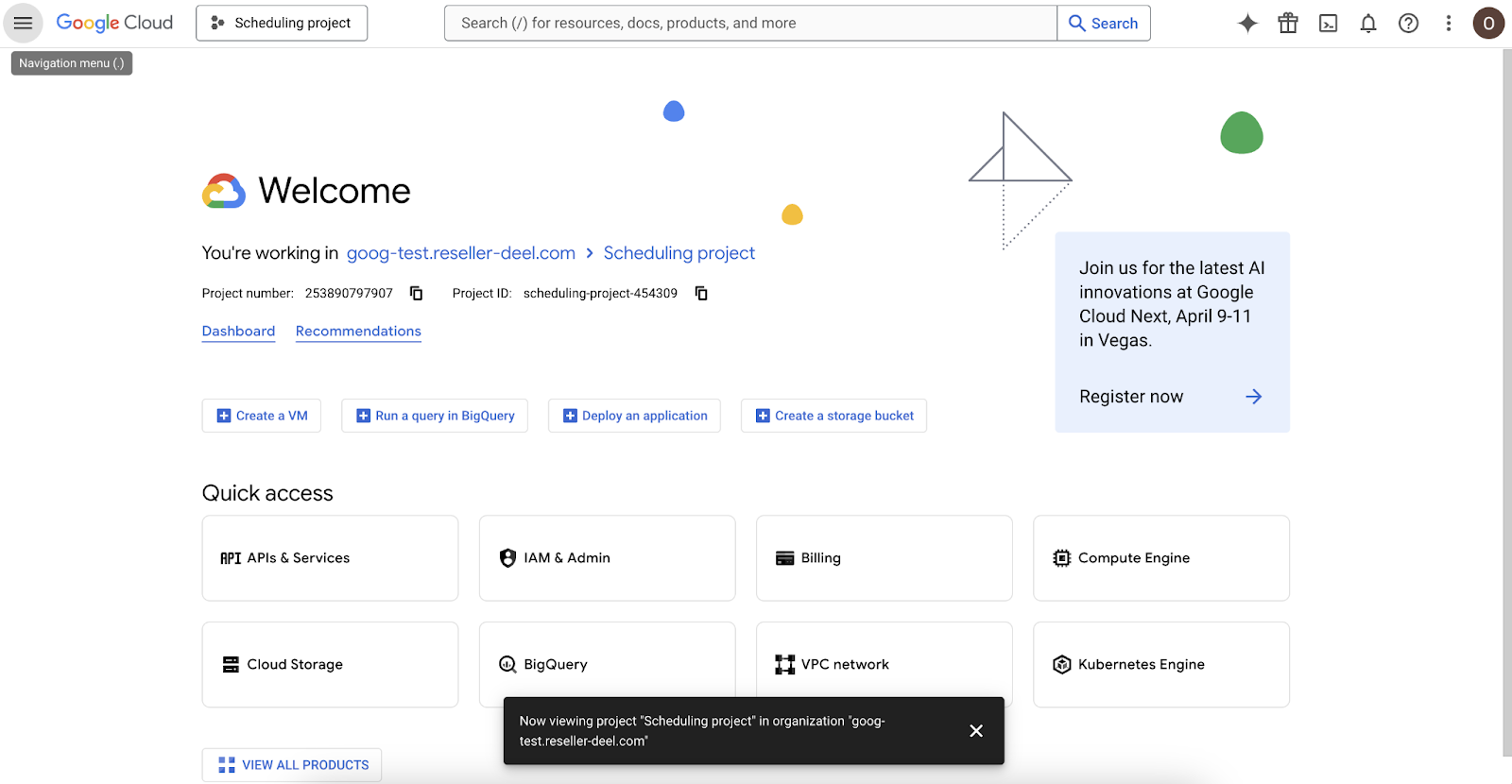Image resolution: width=1512 pixels, height=784 pixels.
Task: Click View All Products button
Action: [292, 765]
